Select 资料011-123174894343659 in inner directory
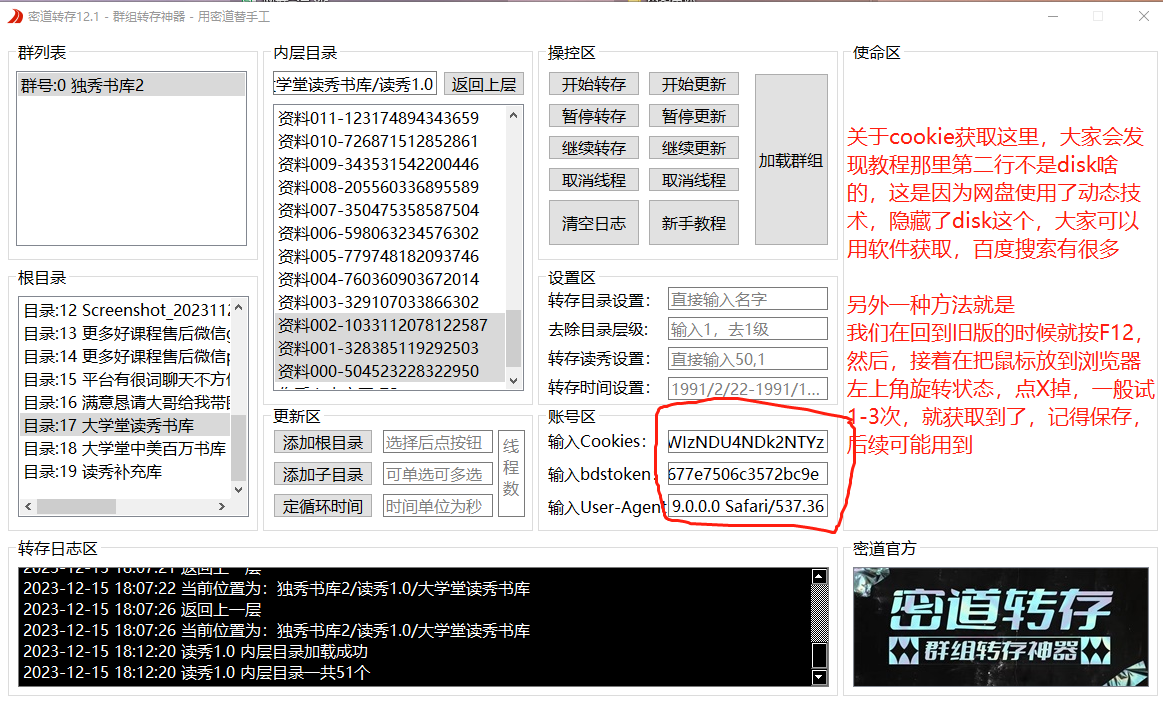 [390, 118]
